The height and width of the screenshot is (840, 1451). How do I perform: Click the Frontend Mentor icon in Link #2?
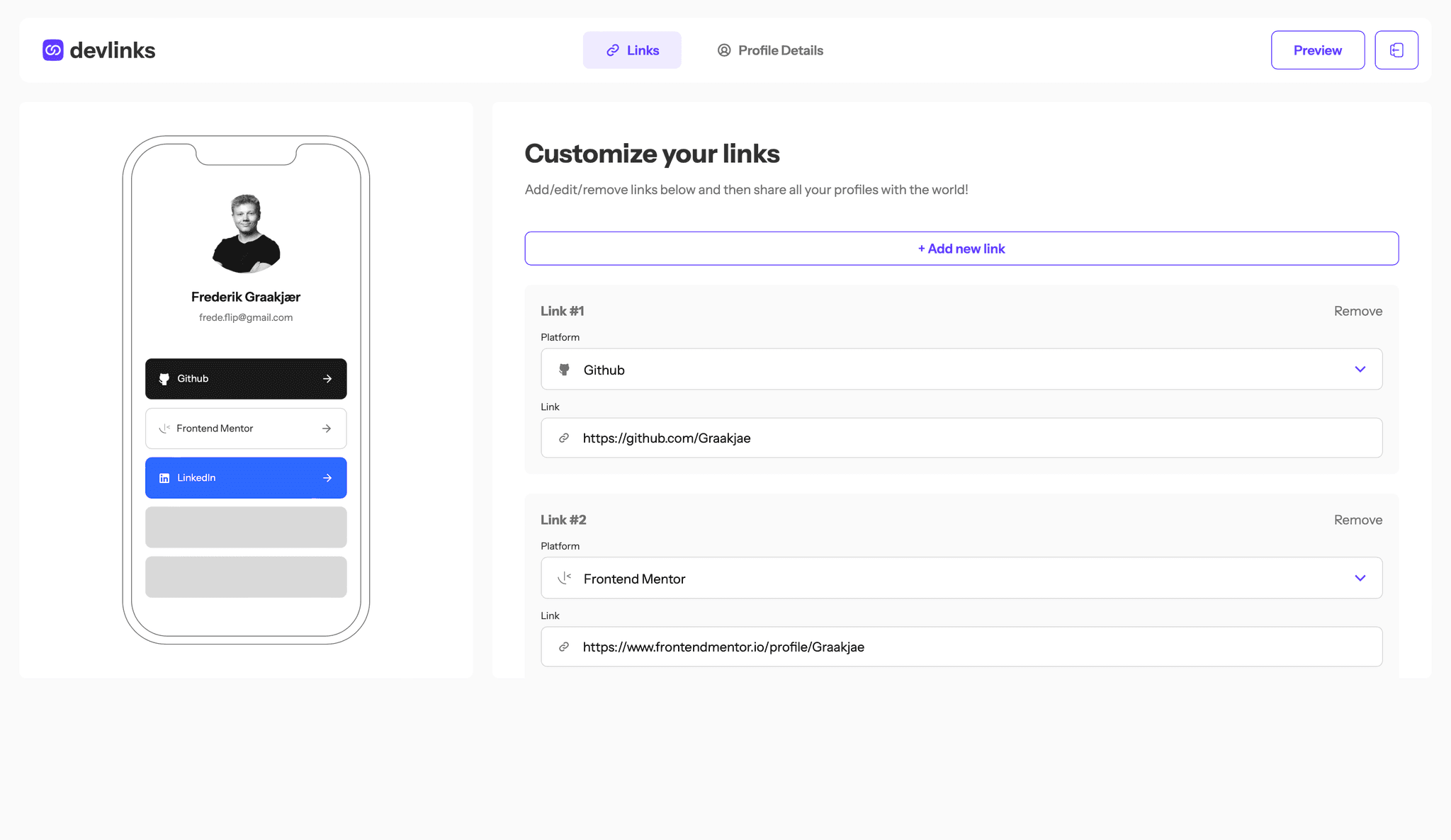click(565, 578)
